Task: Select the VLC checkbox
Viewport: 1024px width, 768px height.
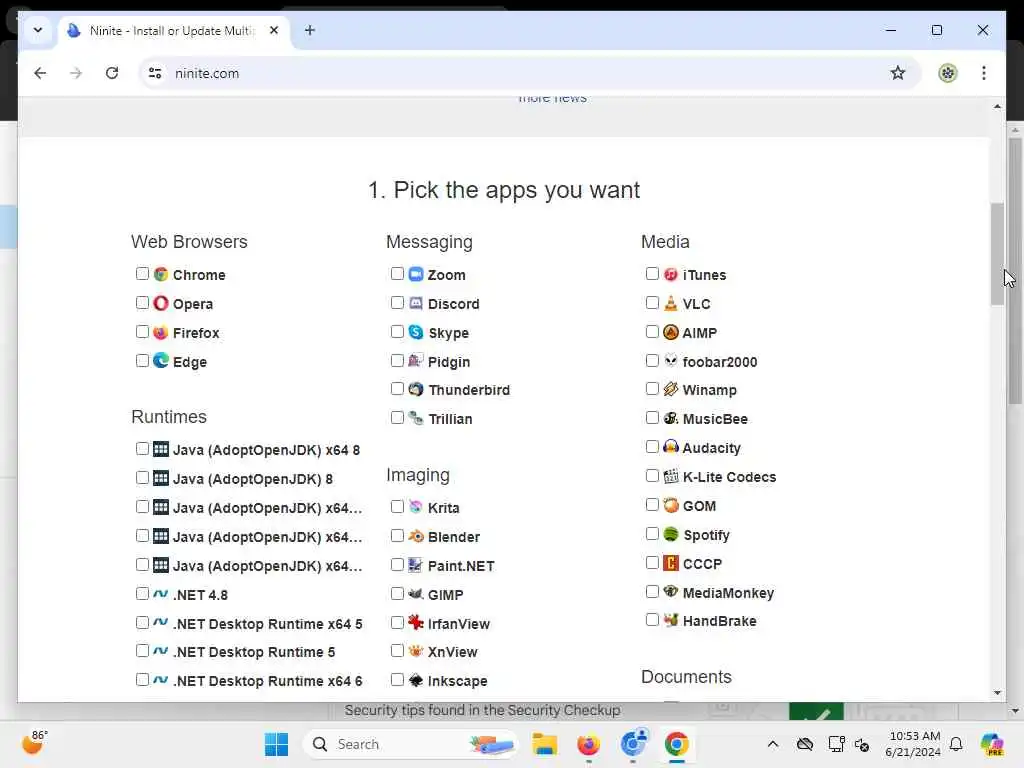Action: pos(652,302)
